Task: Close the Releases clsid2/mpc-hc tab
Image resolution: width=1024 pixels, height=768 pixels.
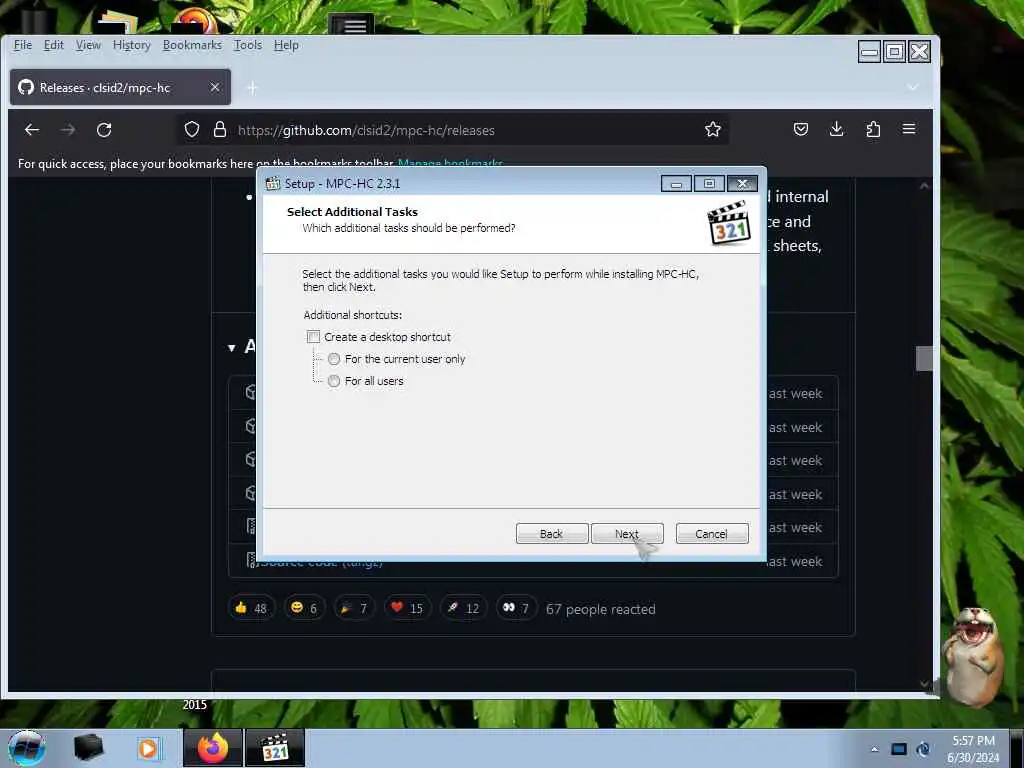Action: pyautogui.click(x=215, y=87)
